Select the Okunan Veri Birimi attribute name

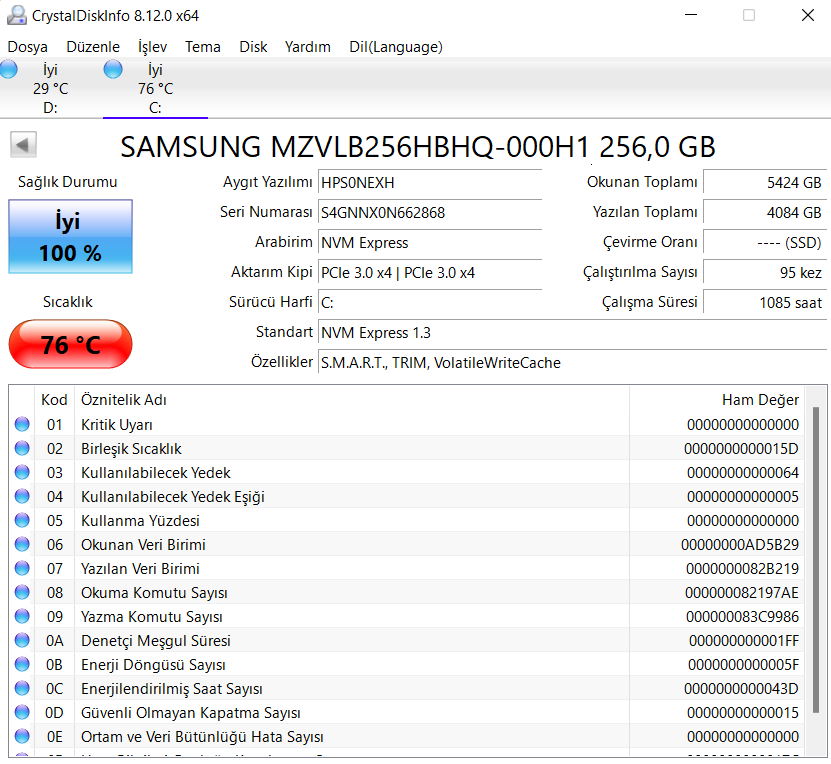tap(143, 545)
